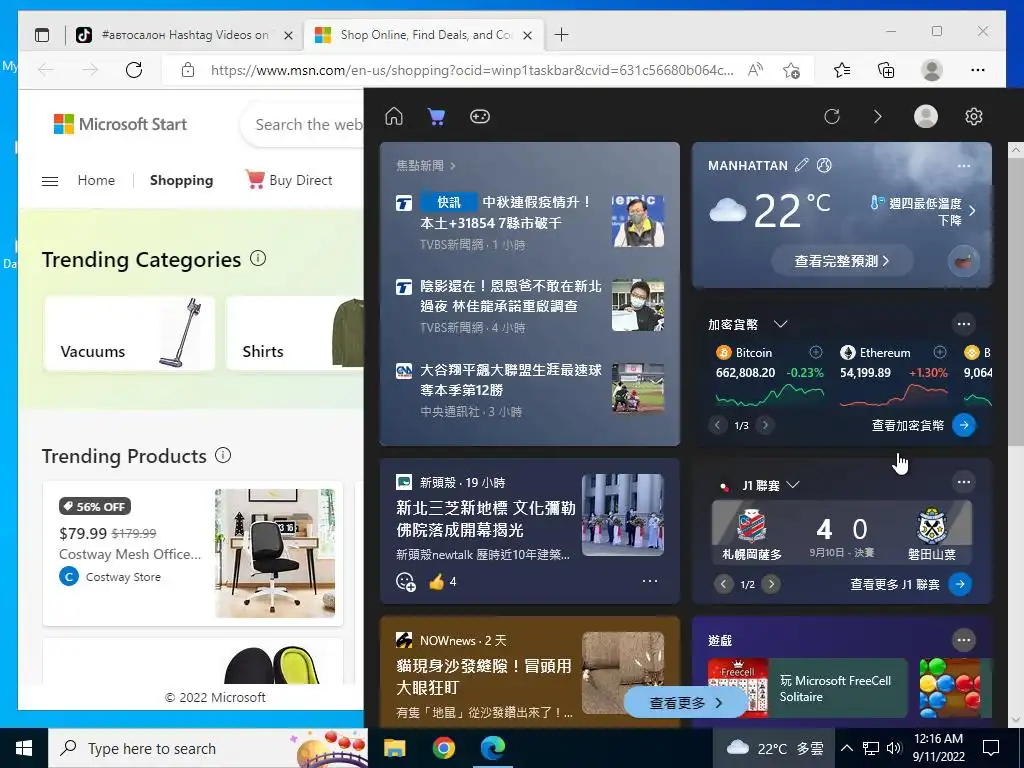Image resolution: width=1024 pixels, height=768 pixels.
Task: Click the blue arrow next to 查看更多 J1 聯賽
Action: click(960, 584)
